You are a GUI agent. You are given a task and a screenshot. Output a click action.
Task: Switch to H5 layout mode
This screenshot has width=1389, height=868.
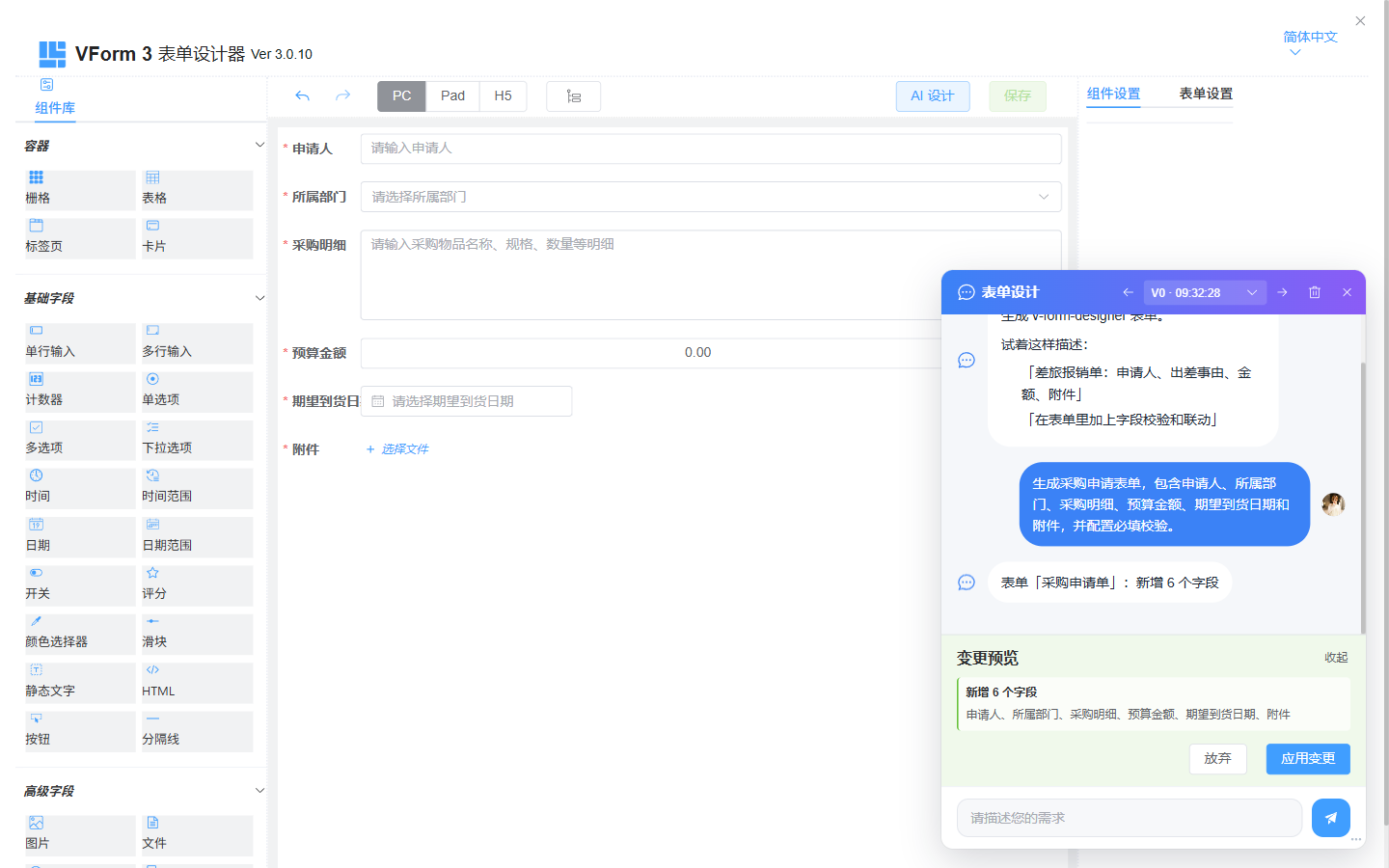(x=503, y=96)
